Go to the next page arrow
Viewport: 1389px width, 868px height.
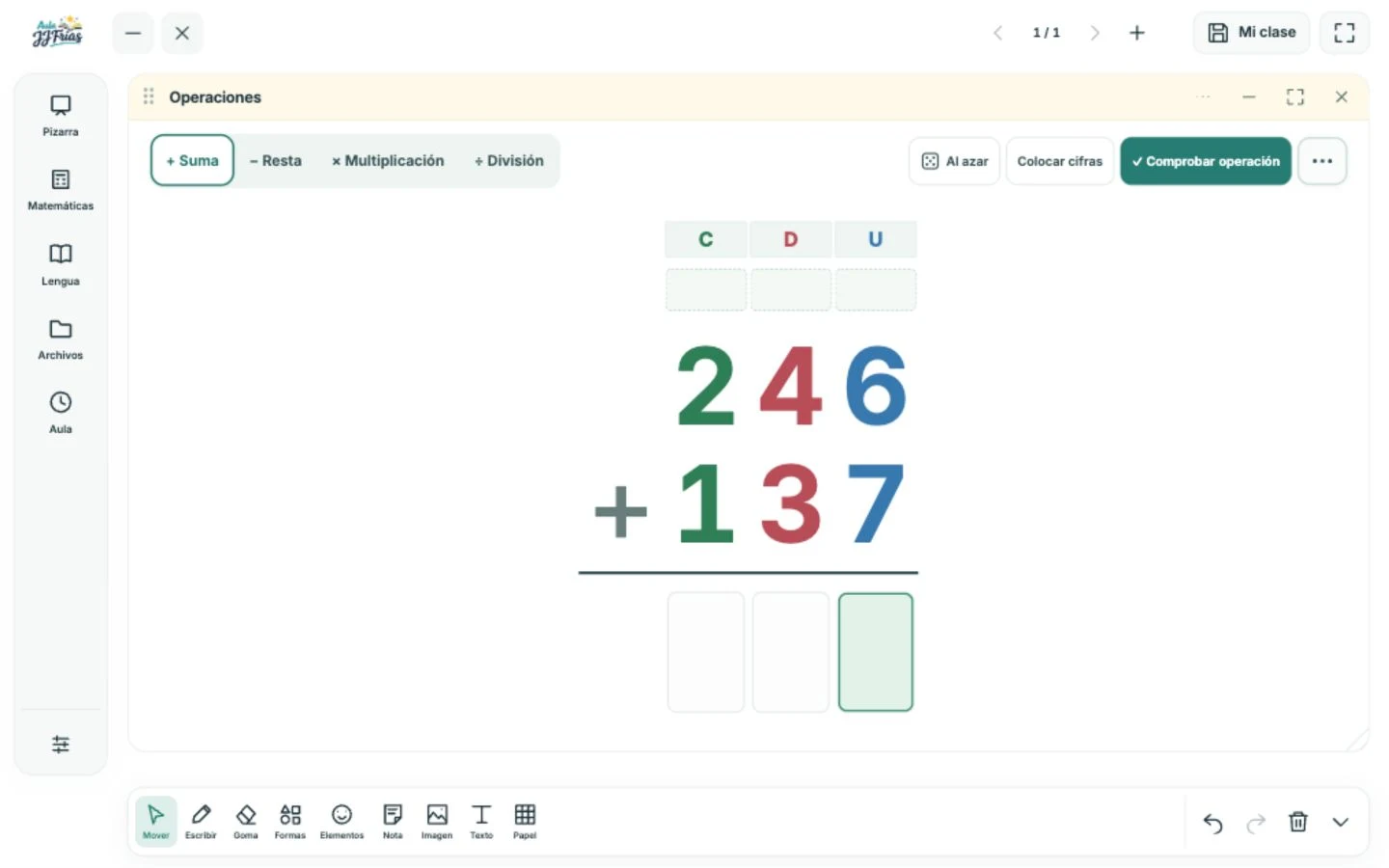click(1095, 33)
